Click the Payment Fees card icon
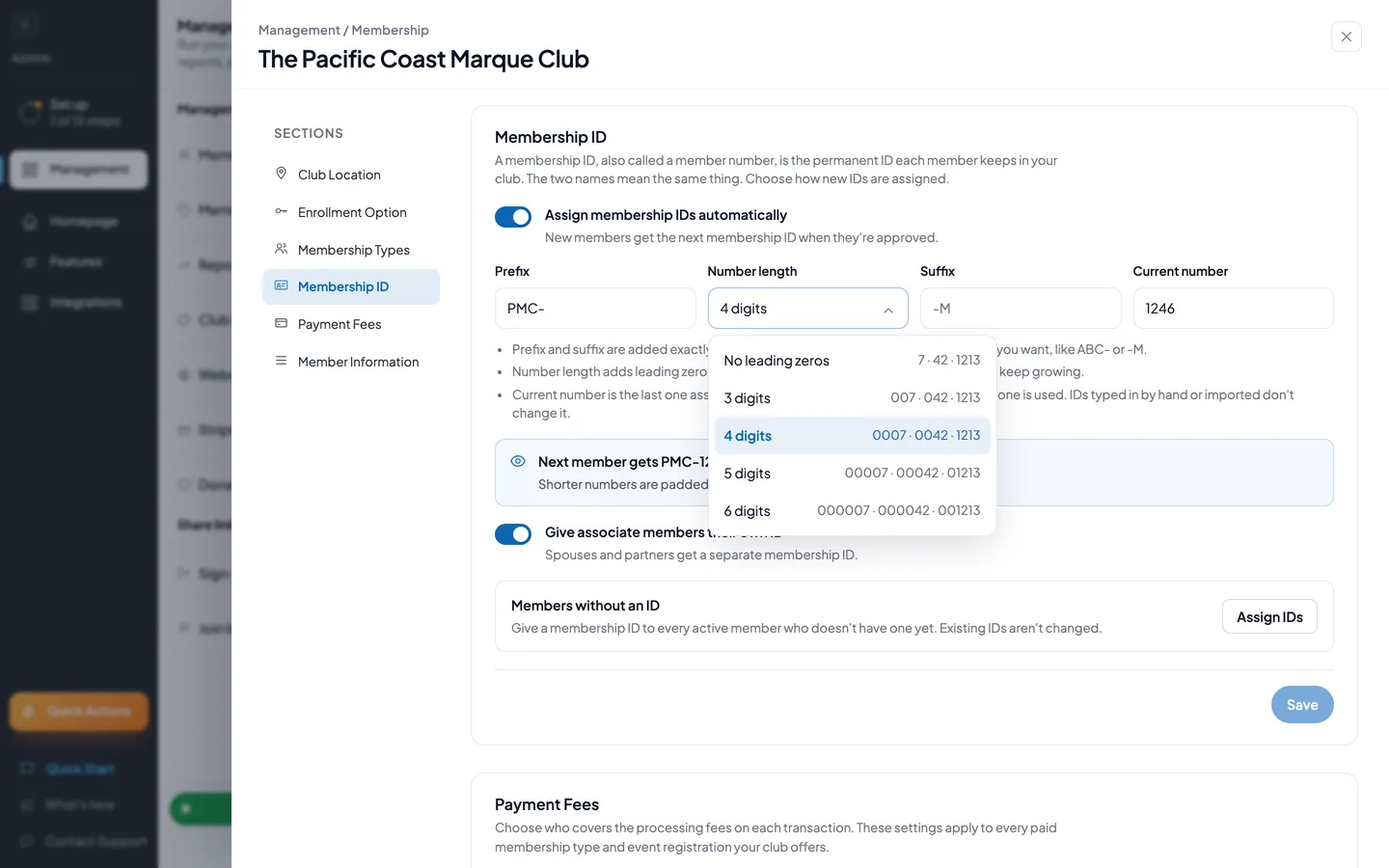The width and height of the screenshot is (1389, 868). click(281, 323)
